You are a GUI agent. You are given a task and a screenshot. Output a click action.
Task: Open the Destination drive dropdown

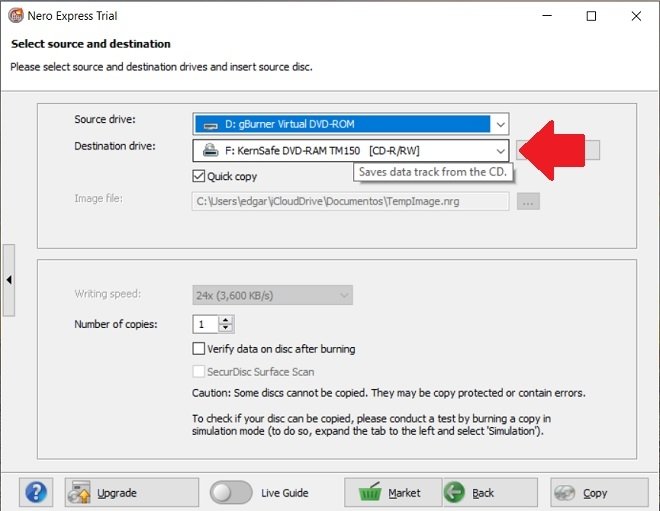click(500, 151)
